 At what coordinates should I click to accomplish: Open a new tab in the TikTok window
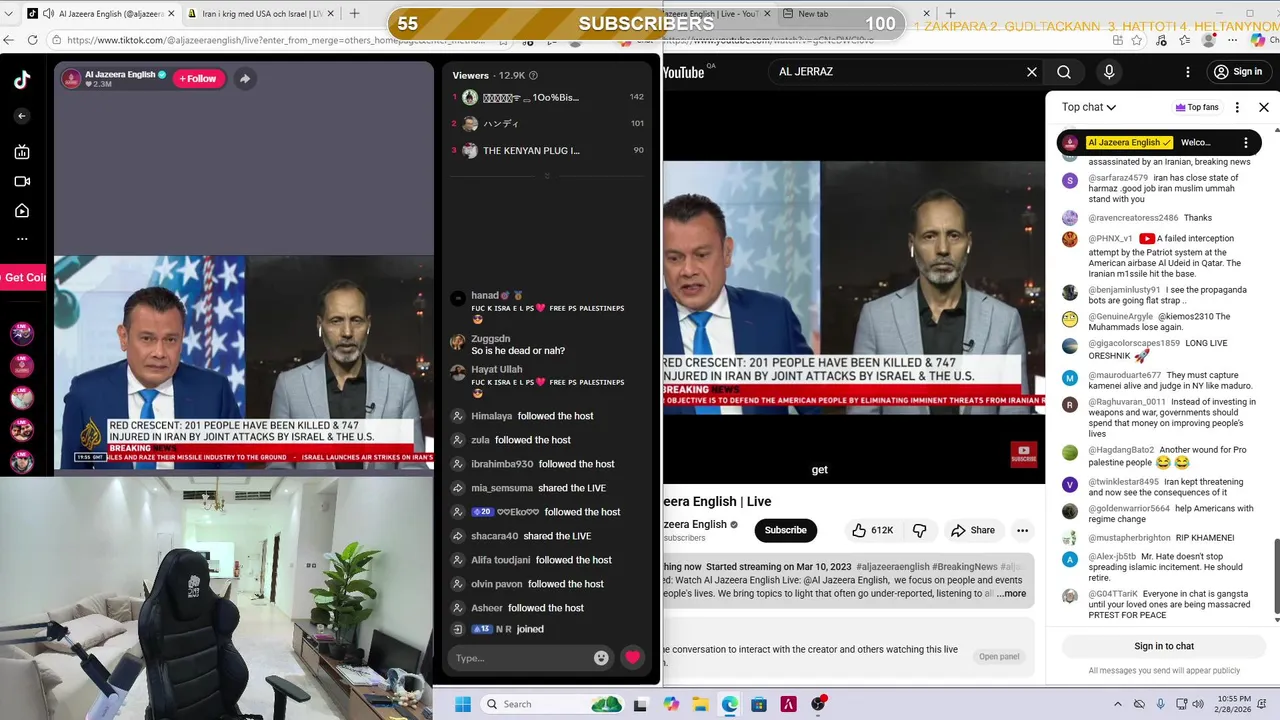tap(354, 14)
